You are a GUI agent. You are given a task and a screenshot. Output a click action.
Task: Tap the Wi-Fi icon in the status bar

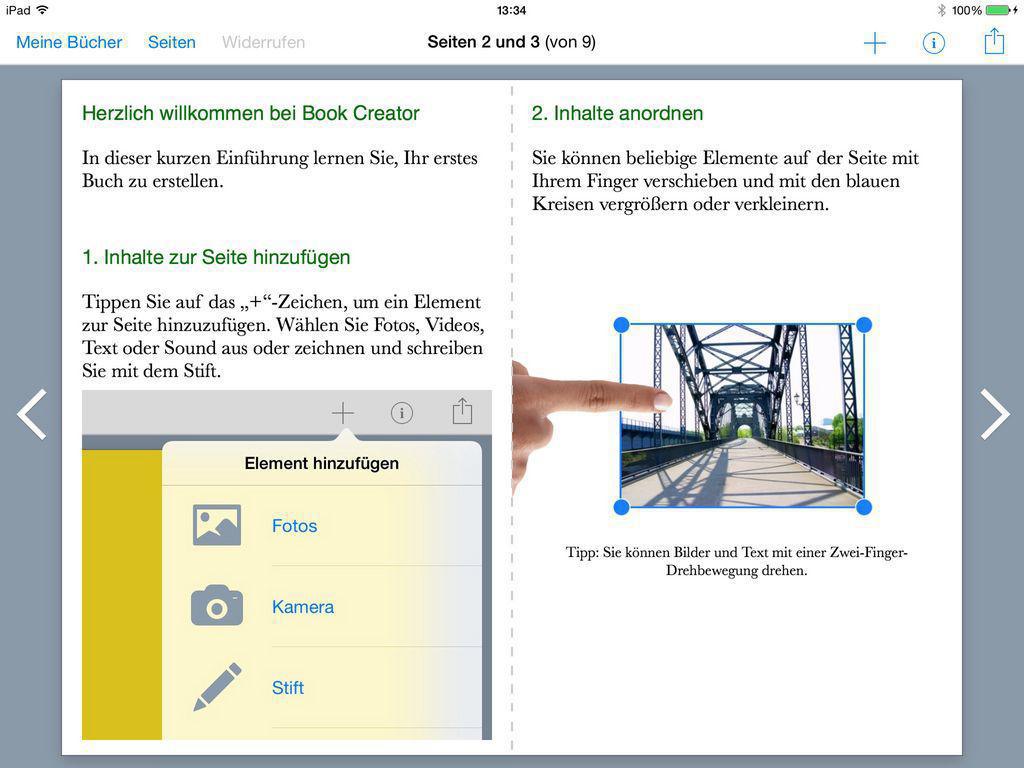(x=39, y=9)
